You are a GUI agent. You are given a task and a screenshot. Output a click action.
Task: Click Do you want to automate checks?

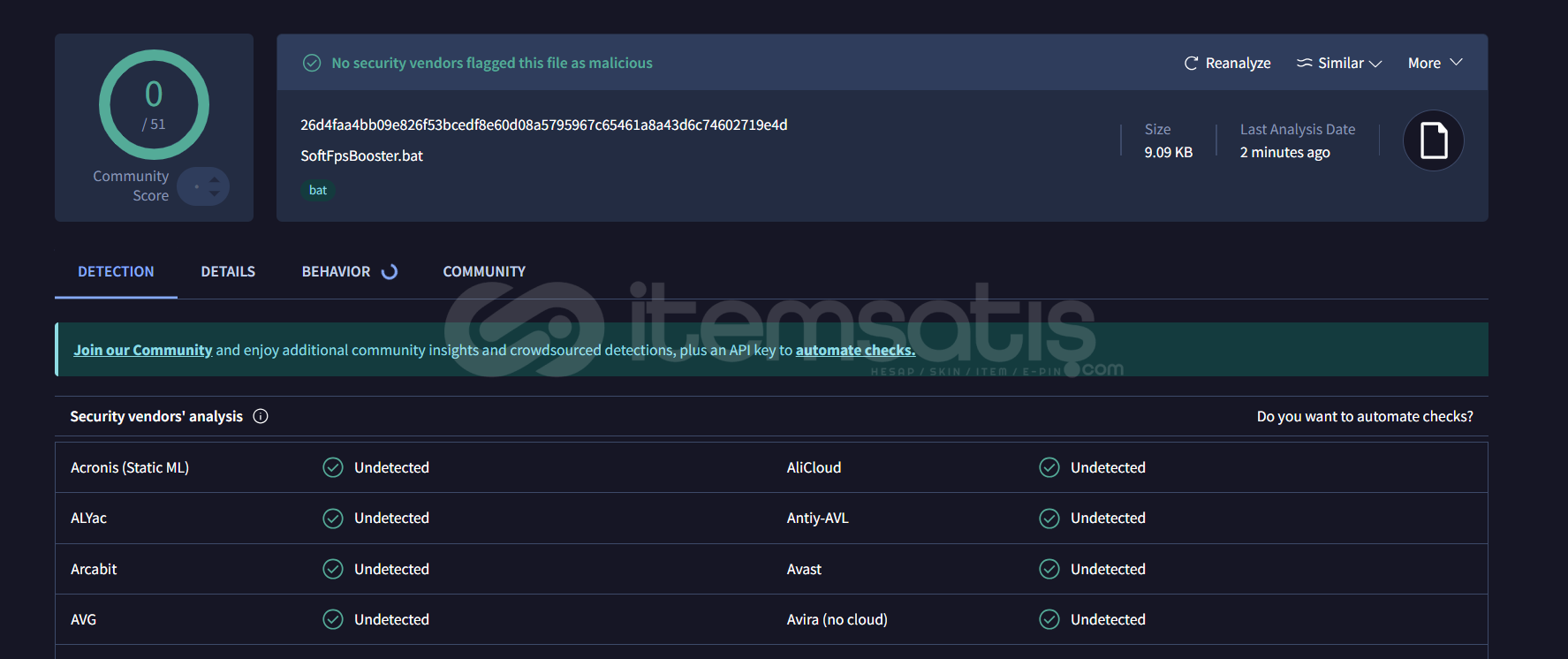tap(1365, 416)
